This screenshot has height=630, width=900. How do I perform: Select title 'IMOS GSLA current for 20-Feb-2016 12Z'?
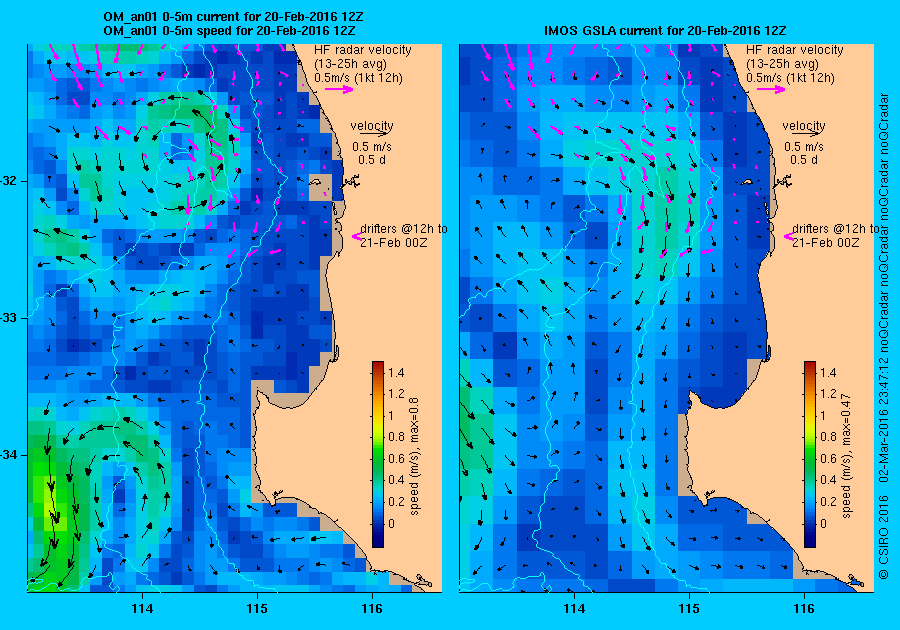tap(665, 30)
